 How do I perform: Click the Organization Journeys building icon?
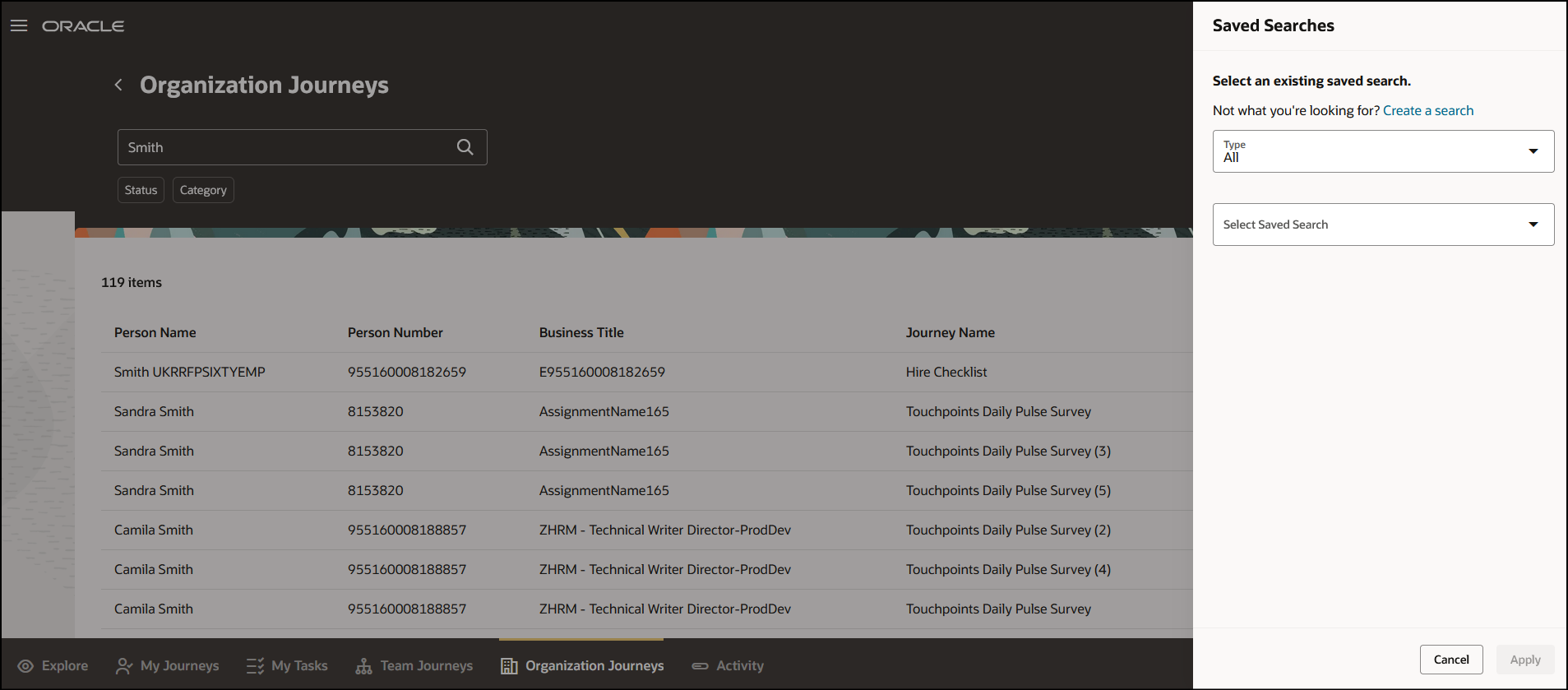[x=509, y=666]
